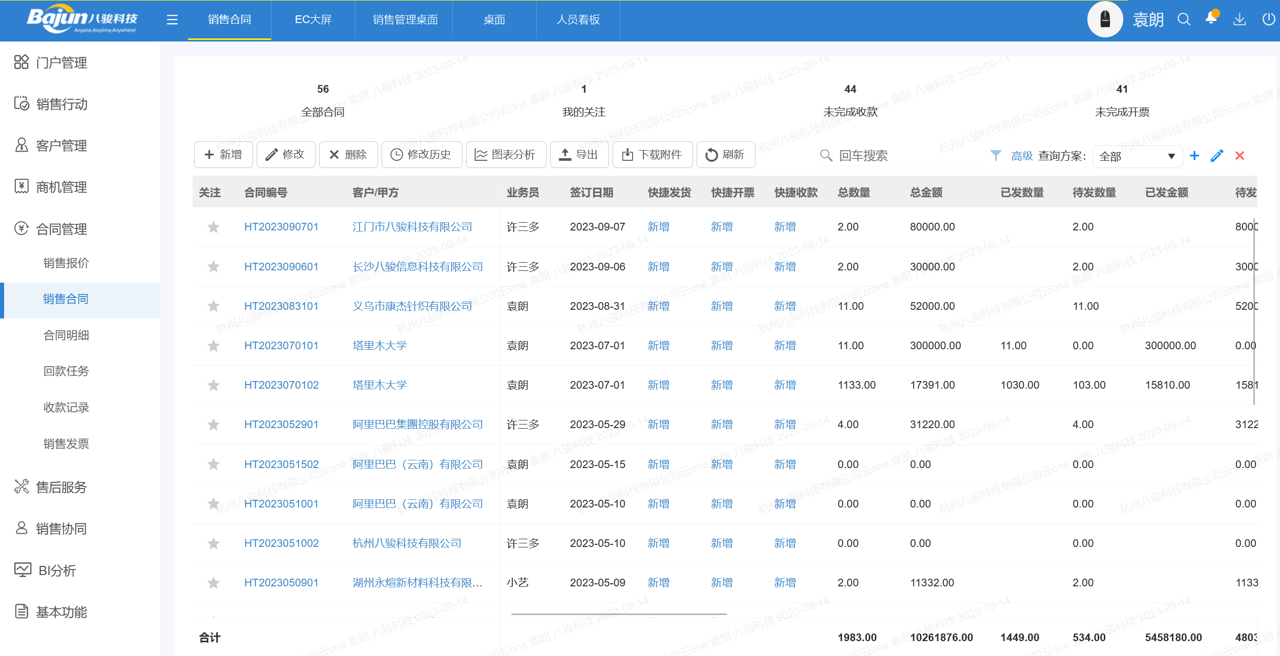Image resolution: width=1280 pixels, height=656 pixels.
Task: Toggle the star on the 塔里木大学 row
Action: [212, 345]
